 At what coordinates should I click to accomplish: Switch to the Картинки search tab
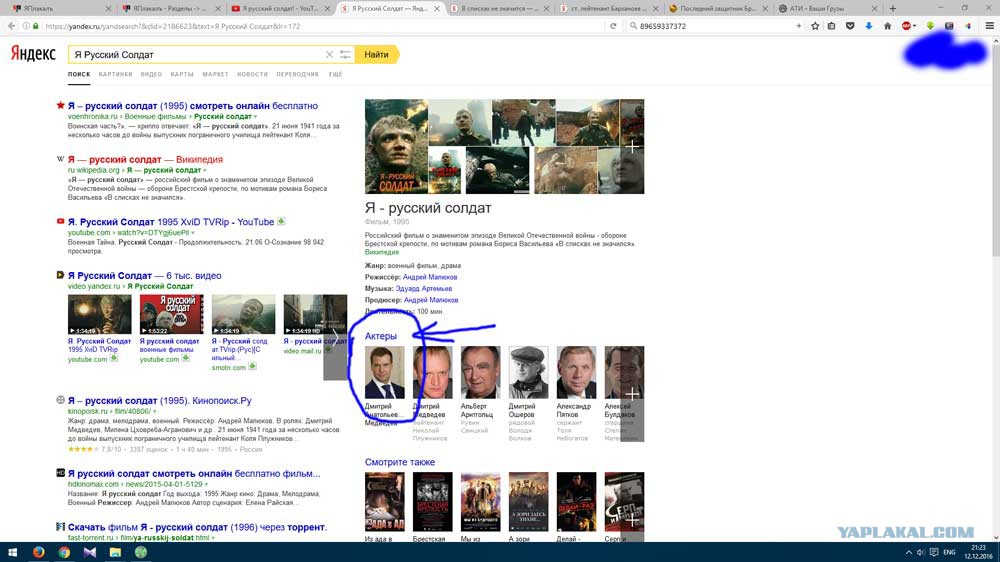pos(115,75)
